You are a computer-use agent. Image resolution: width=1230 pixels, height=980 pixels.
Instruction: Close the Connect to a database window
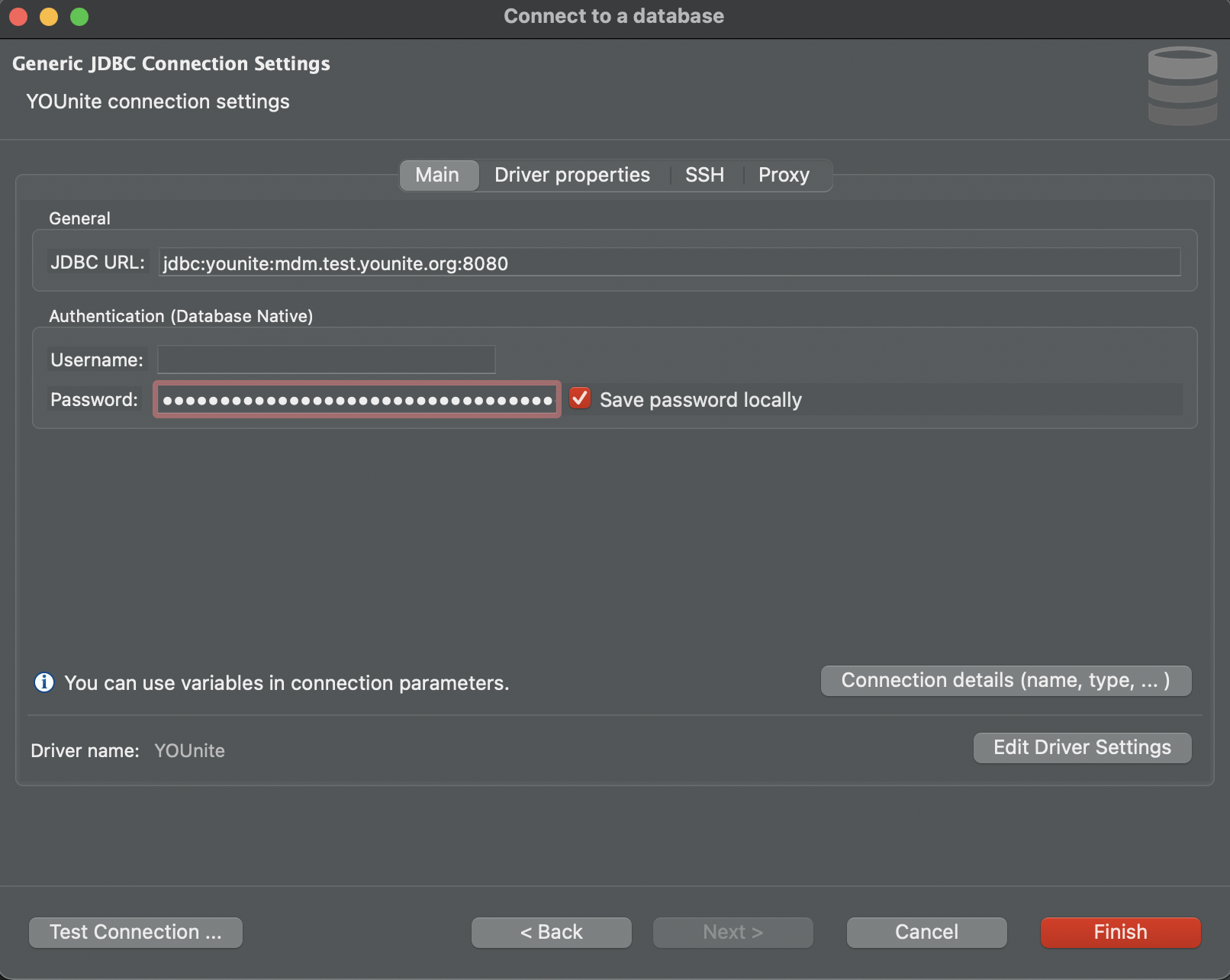(x=18, y=17)
